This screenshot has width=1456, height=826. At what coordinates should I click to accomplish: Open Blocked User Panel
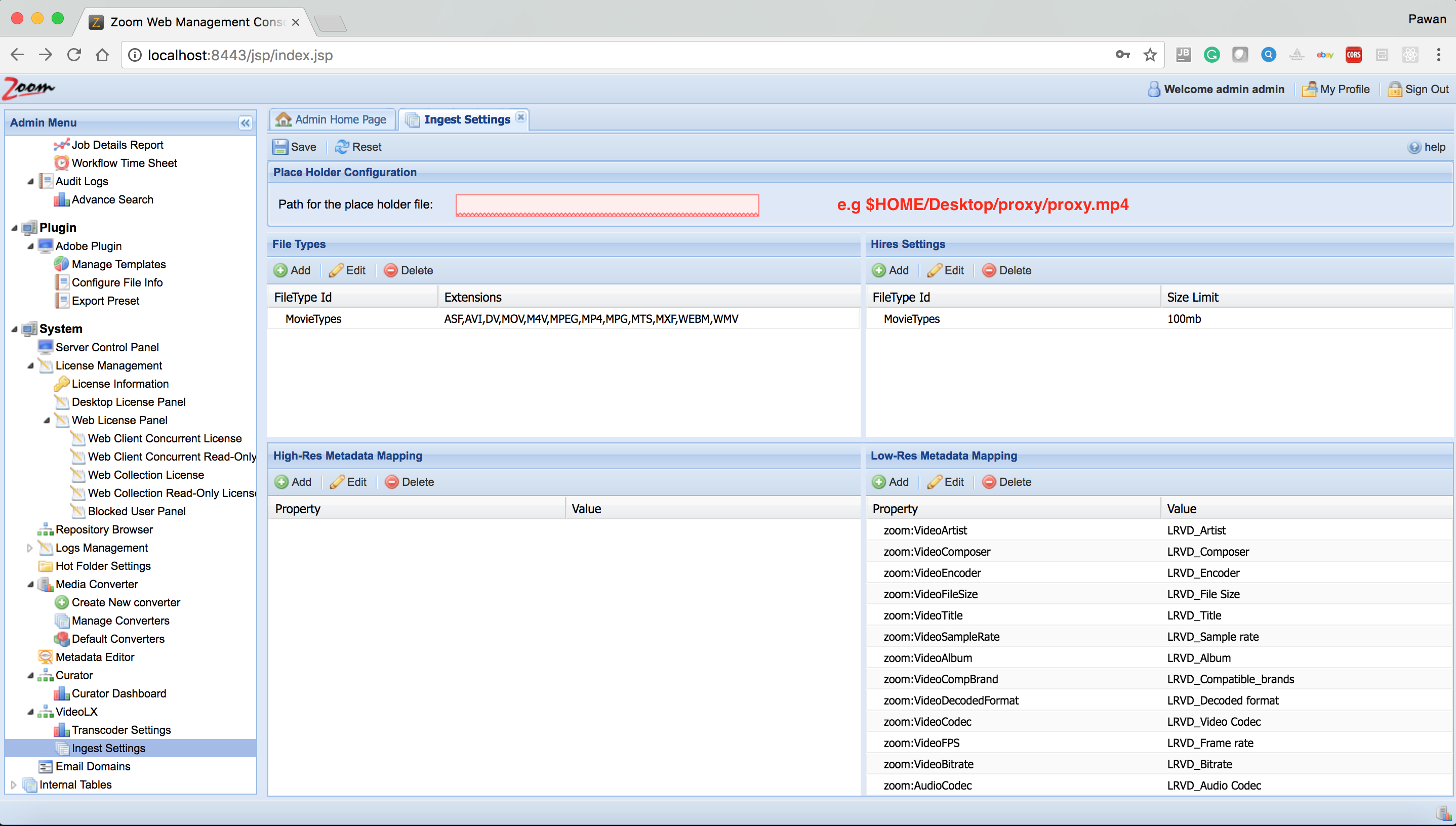point(136,512)
